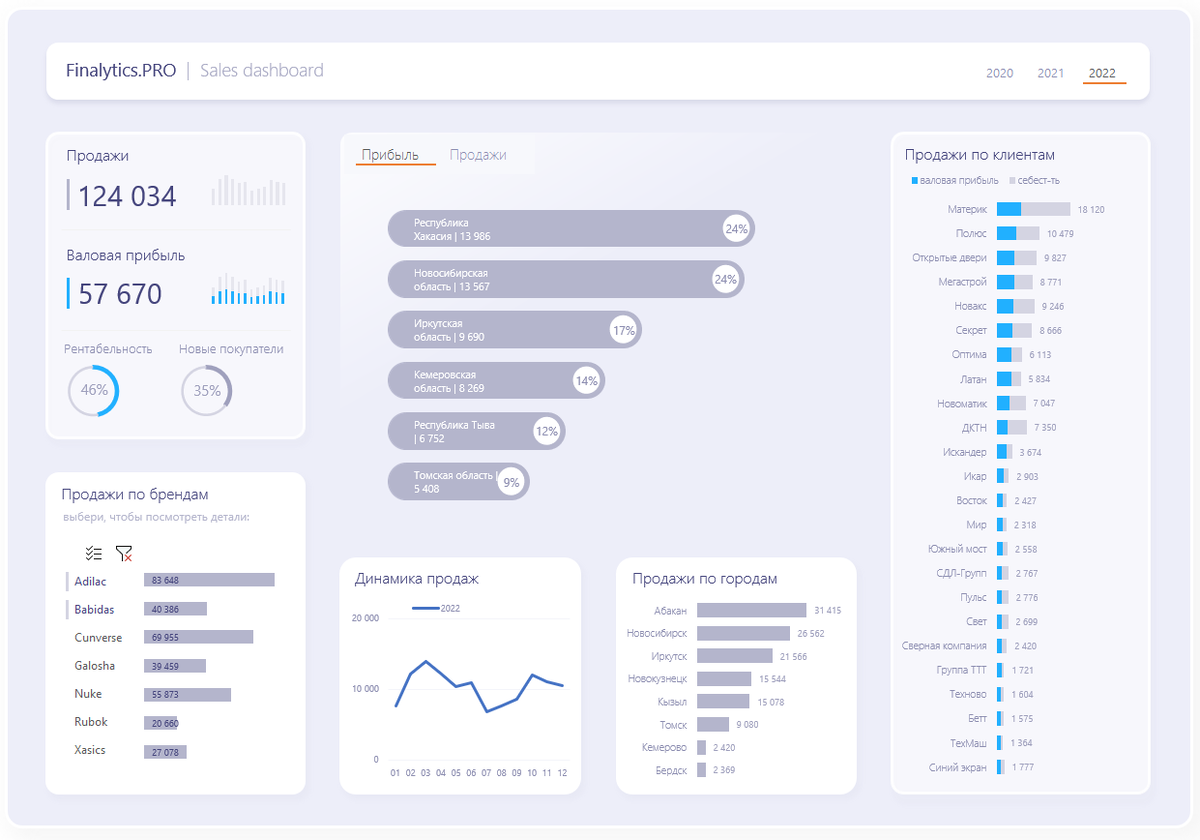Click the ДКТН client label
This screenshot has height=840, width=1200.
pyautogui.click(x=974, y=427)
